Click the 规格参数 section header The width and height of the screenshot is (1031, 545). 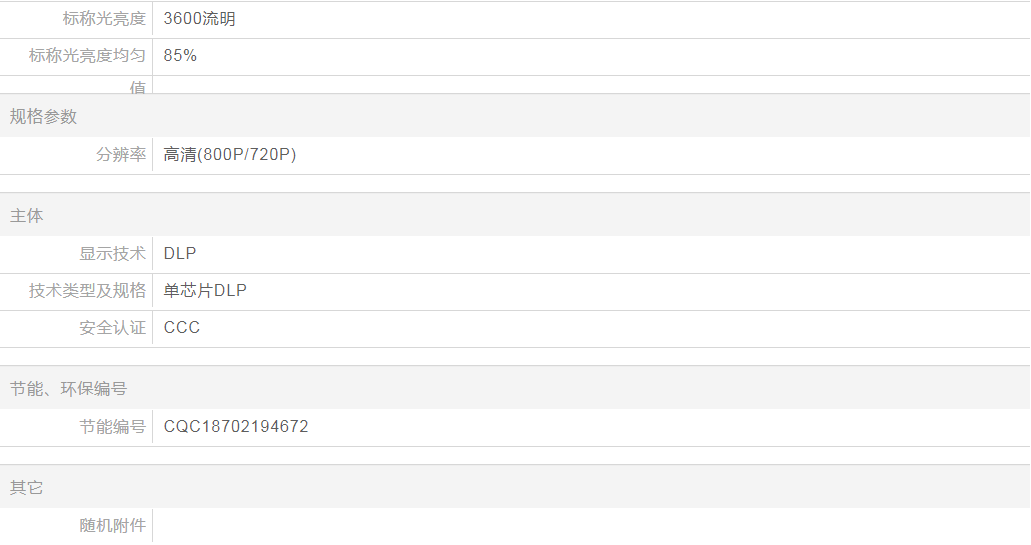tap(43, 117)
